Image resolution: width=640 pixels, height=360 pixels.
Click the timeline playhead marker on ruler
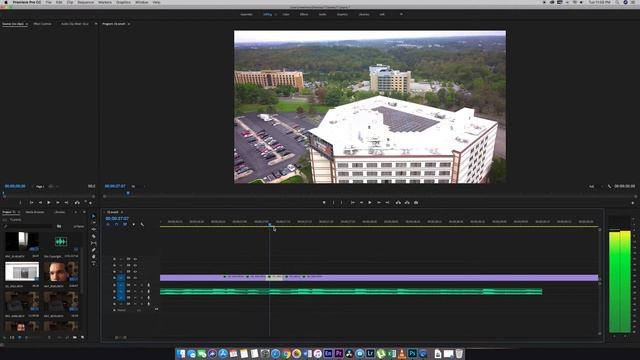[269, 224]
